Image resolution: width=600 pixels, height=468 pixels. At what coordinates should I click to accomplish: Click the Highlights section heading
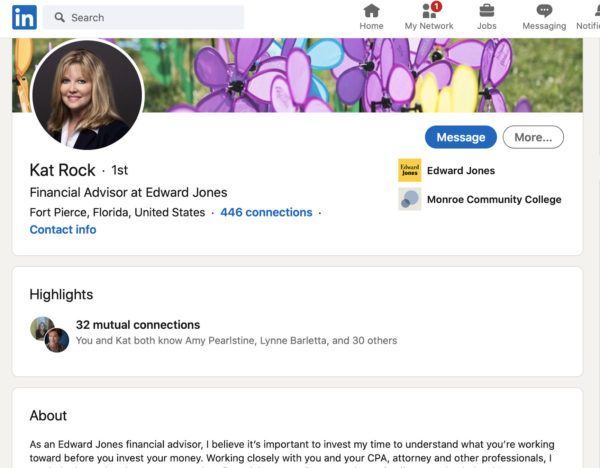pos(61,294)
